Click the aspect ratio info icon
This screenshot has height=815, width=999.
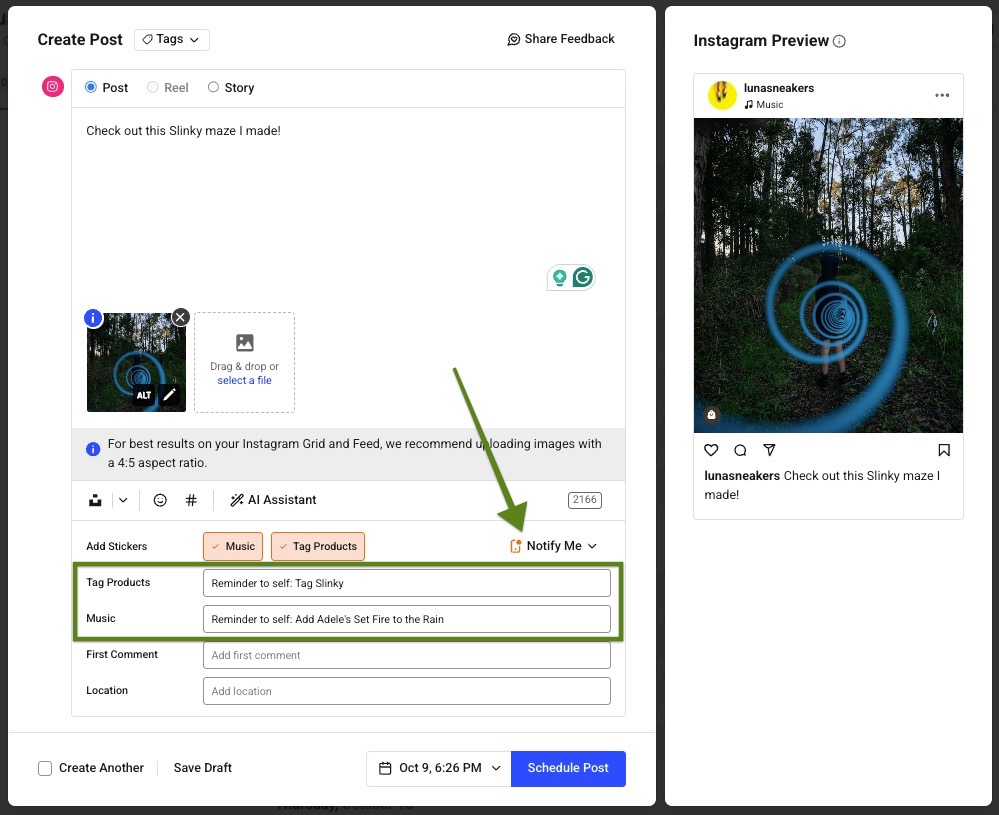point(93,449)
